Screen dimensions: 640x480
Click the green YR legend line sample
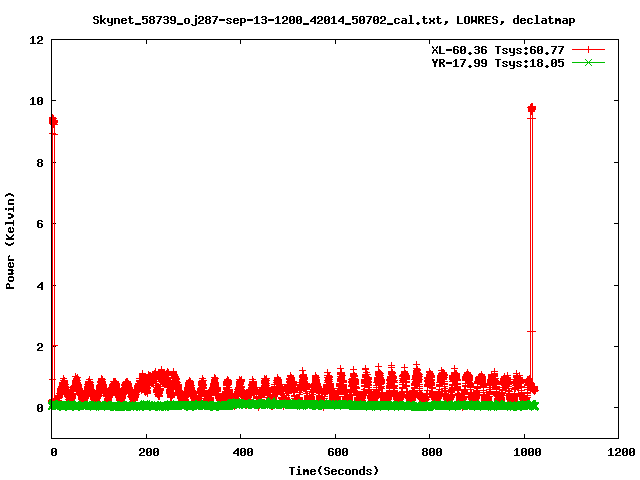tap(589, 62)
